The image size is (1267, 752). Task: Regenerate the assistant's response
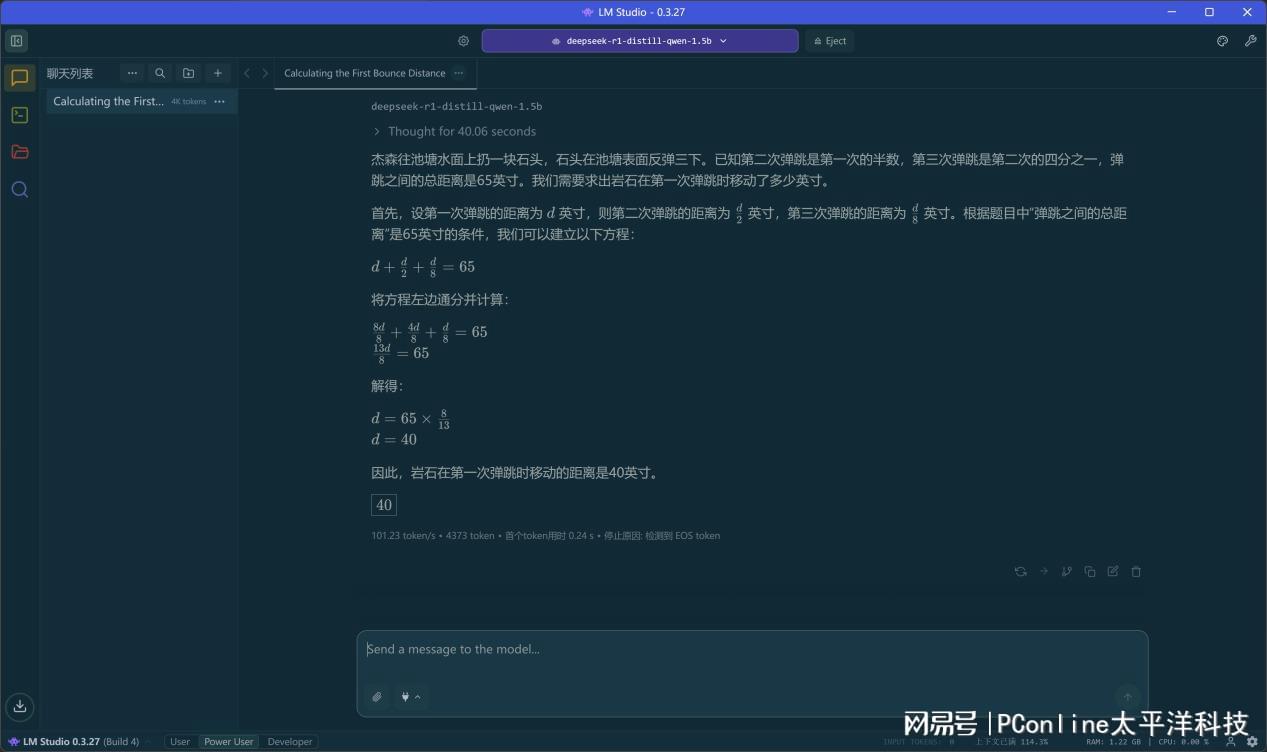1020,572
